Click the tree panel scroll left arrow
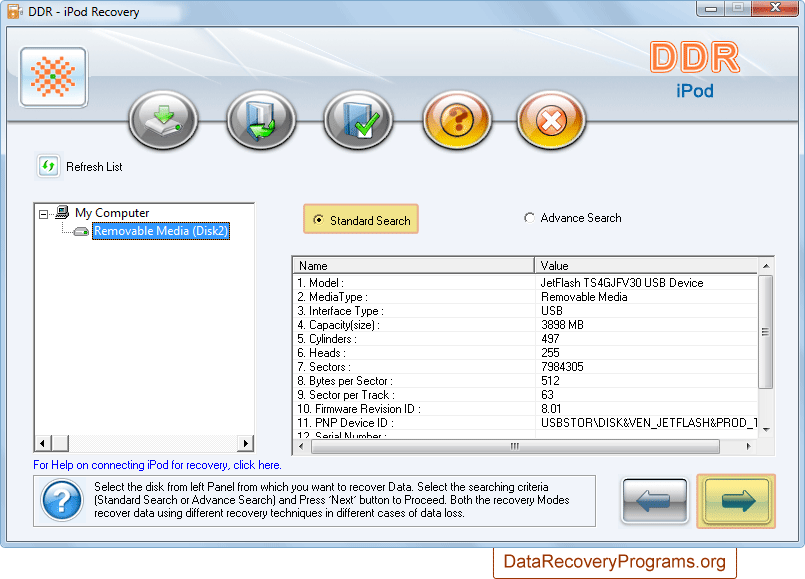Viewport: 805px width, 579px height. click(x=42, y=442)
